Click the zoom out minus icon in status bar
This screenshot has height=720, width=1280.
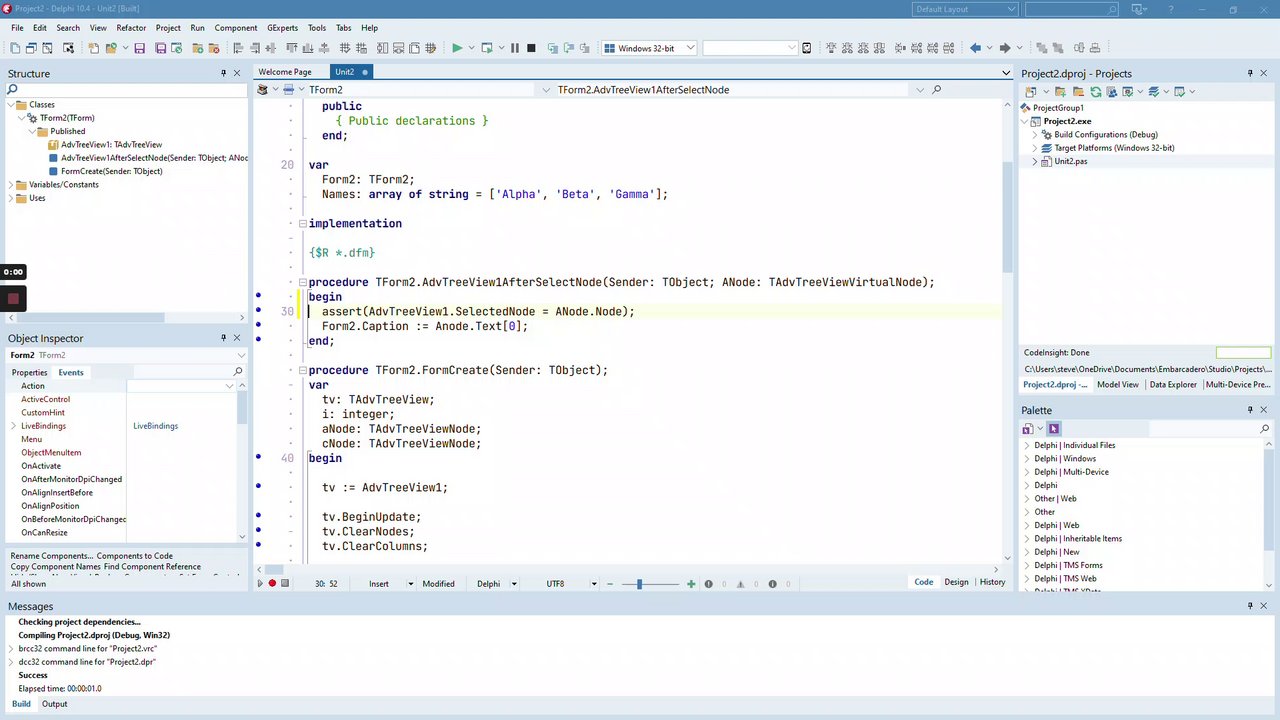coord(610,584)
